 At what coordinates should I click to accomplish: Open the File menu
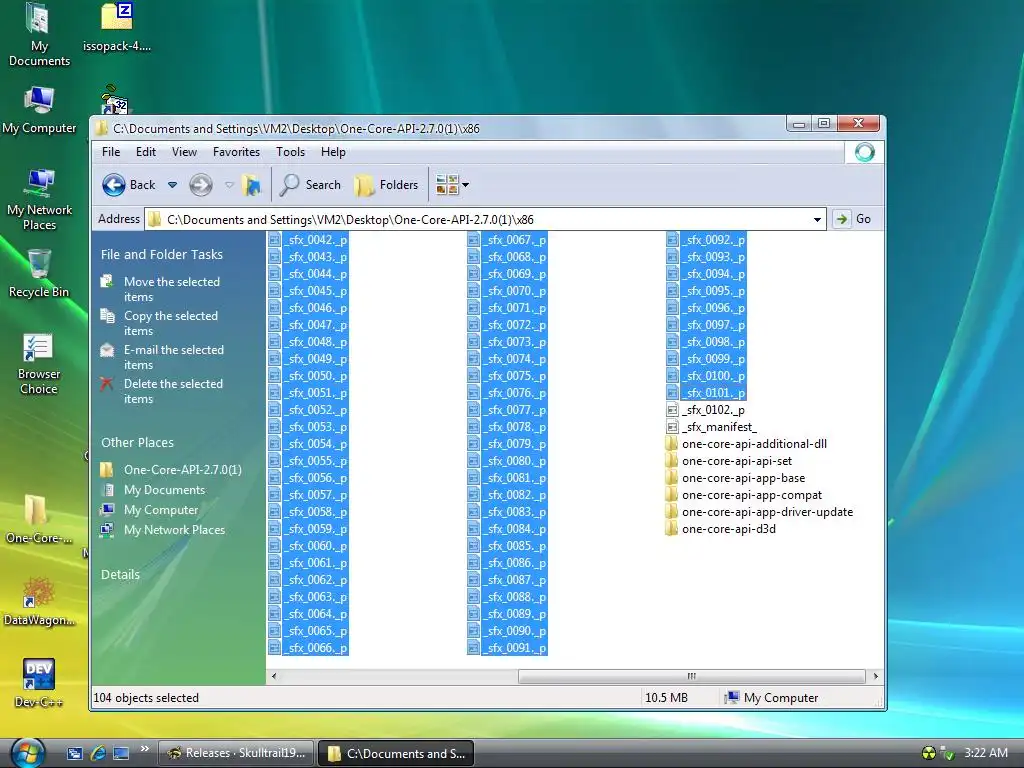click(111, 152)
